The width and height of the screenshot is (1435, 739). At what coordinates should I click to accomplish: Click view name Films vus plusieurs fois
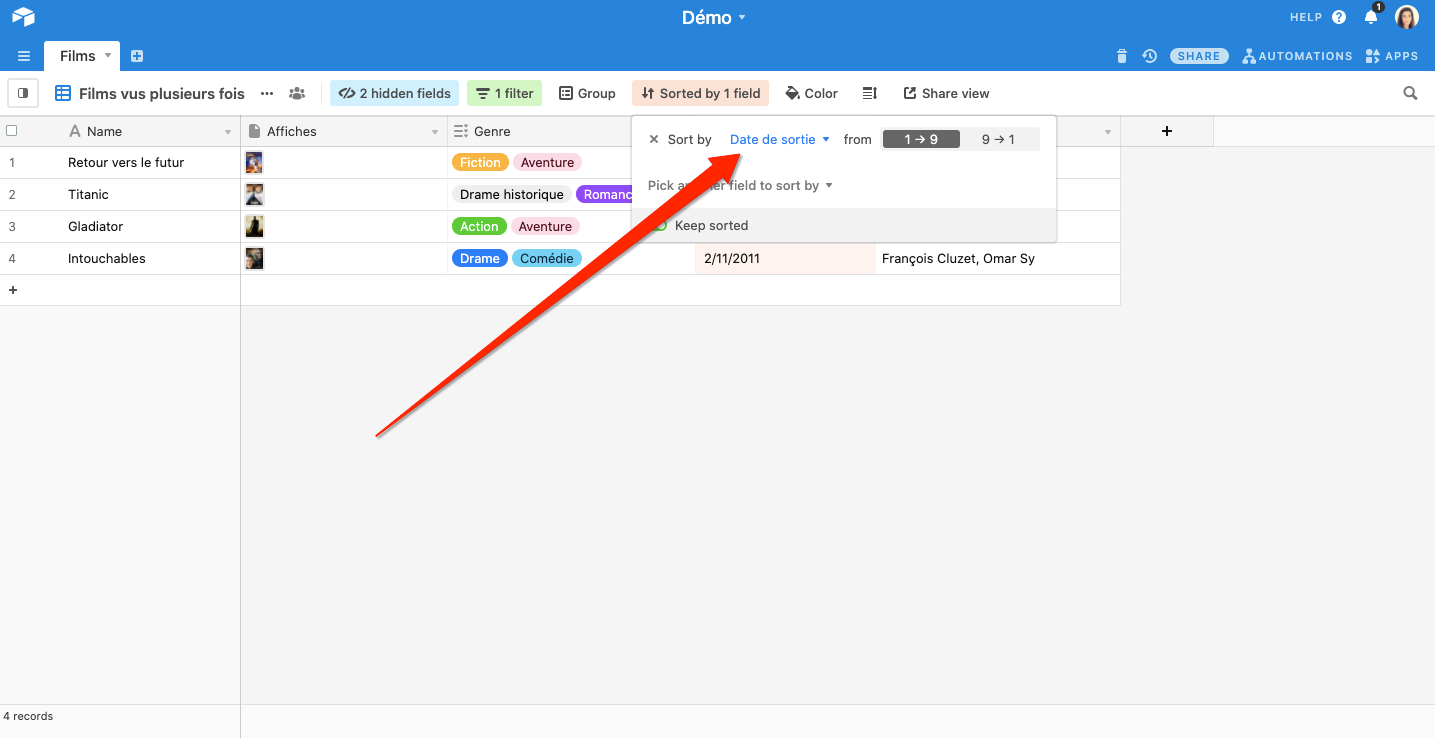click(x=162, y=93)
